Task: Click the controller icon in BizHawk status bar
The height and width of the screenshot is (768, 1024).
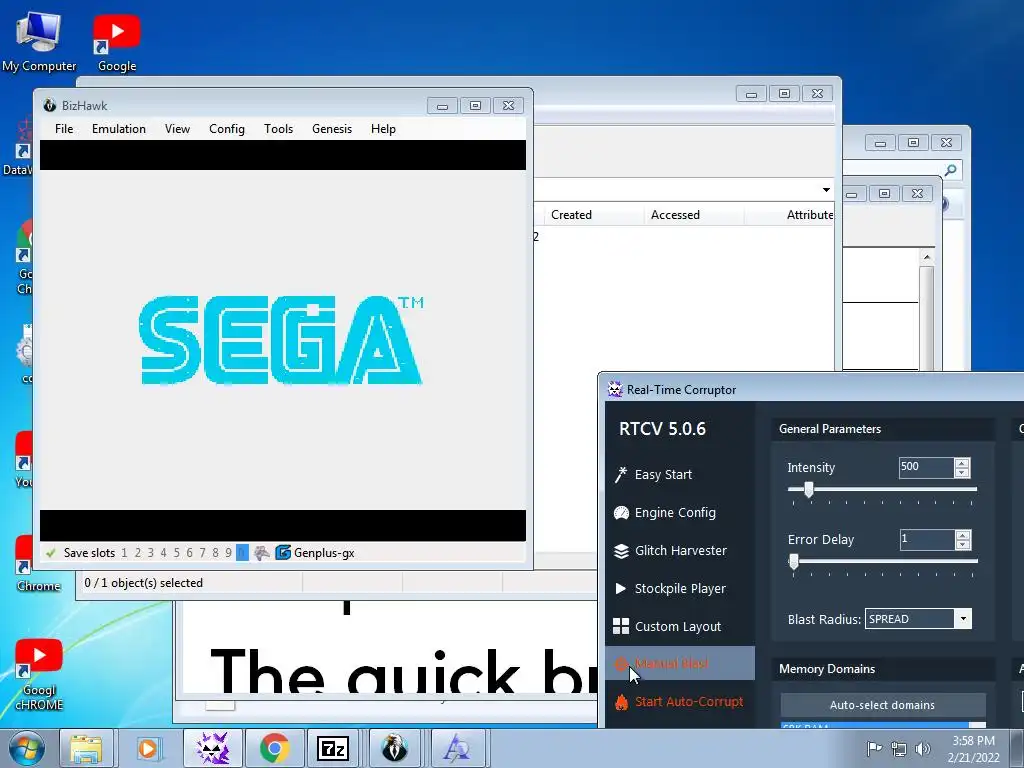Action: pos(262,552)
